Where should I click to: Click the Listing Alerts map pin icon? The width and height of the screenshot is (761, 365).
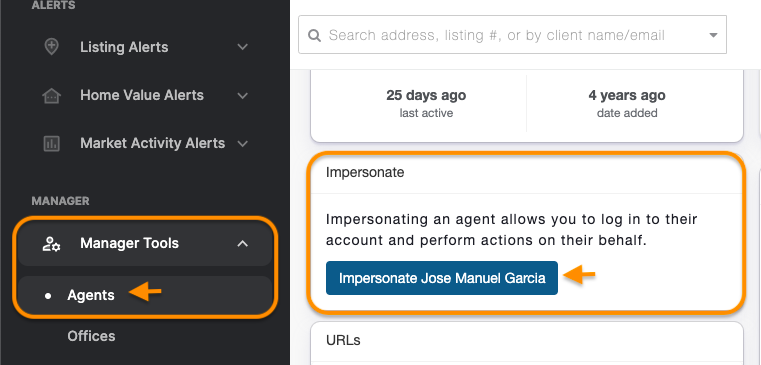click(51, 47)
